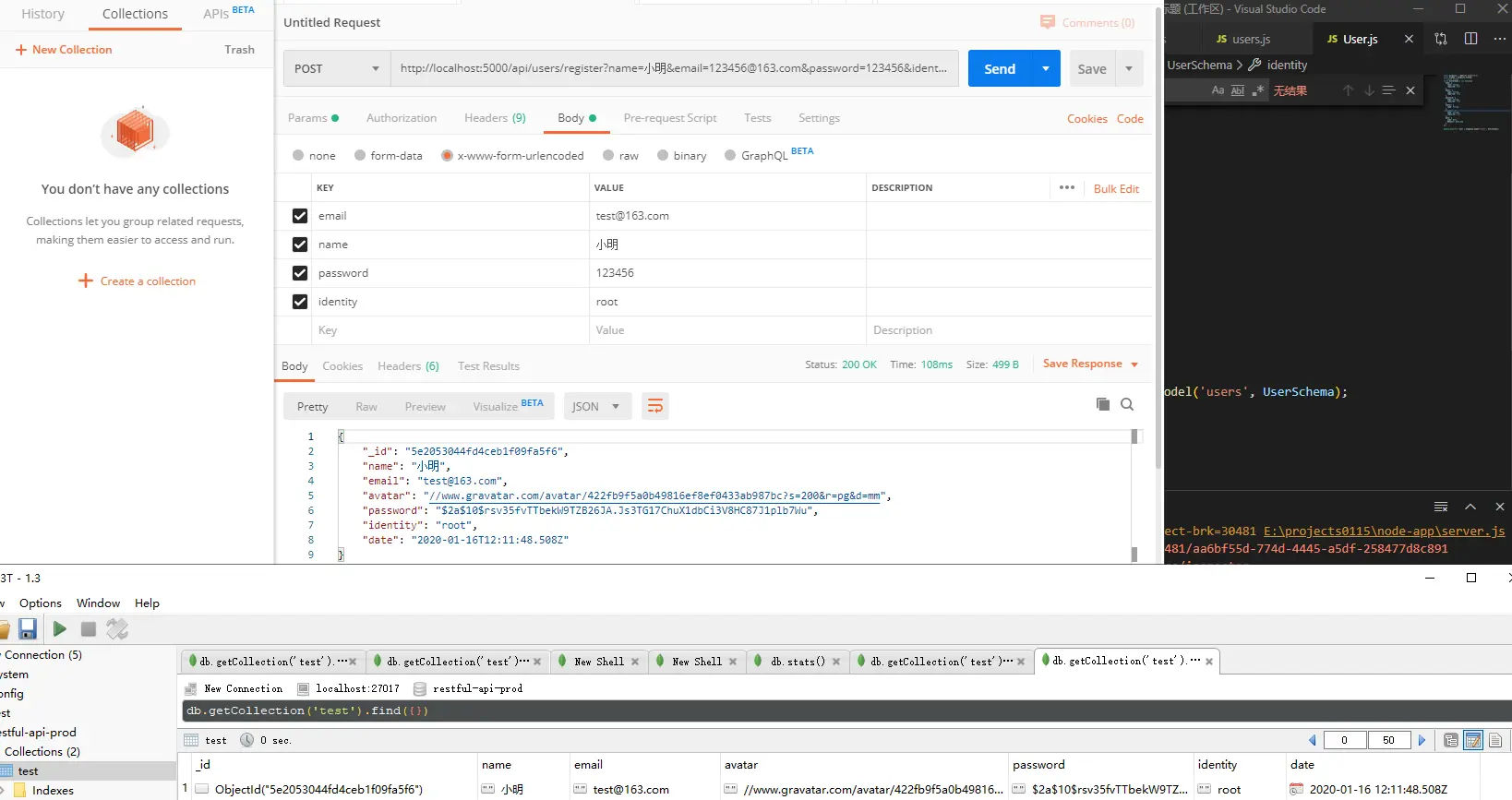This screenshot has width=1512, height=800.
Task: Expand the Send button dropdown arrow
Action: click(x=1046, y=68)
